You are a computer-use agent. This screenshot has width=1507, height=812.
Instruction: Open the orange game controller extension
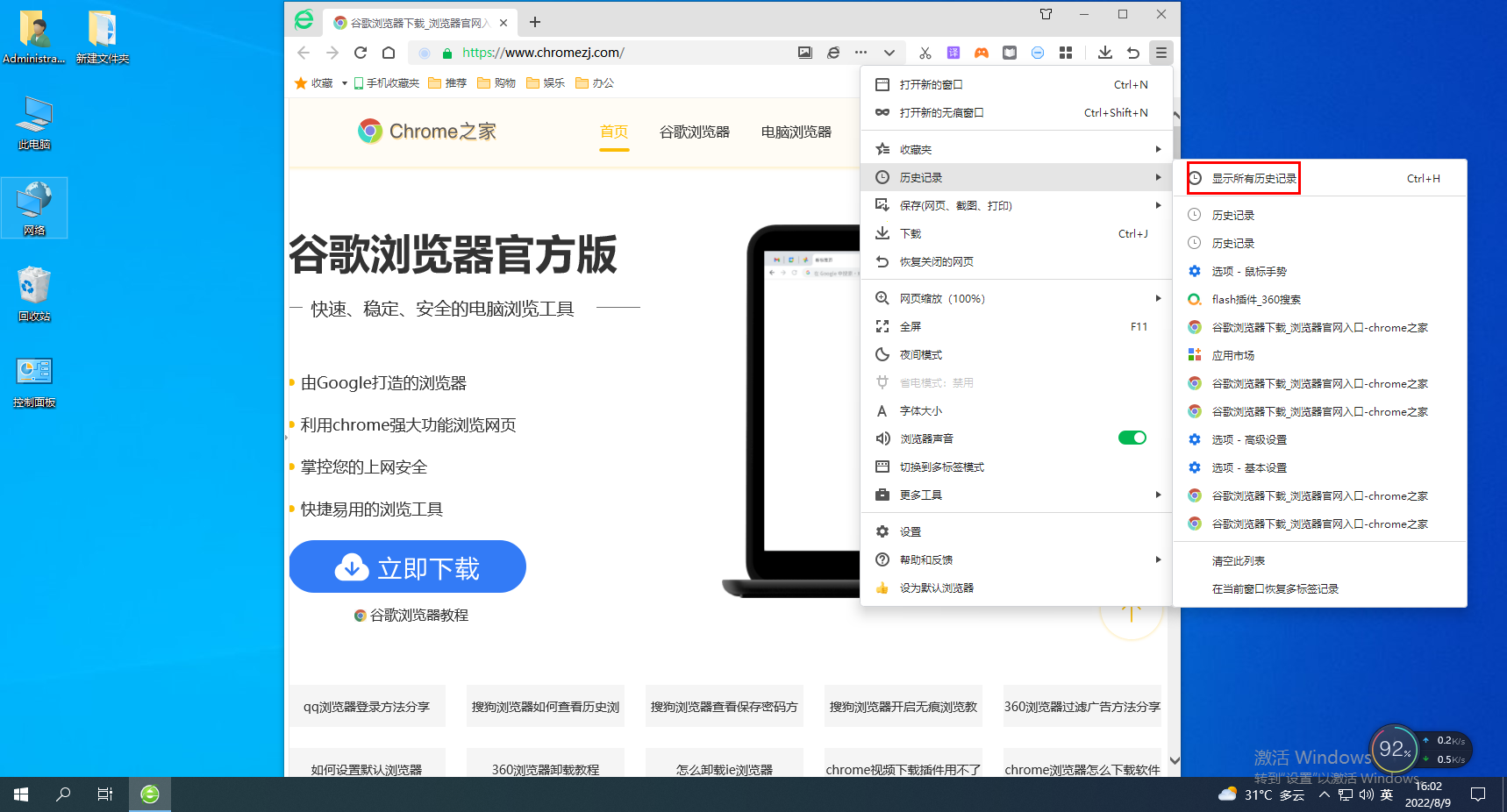coord(982,53)
